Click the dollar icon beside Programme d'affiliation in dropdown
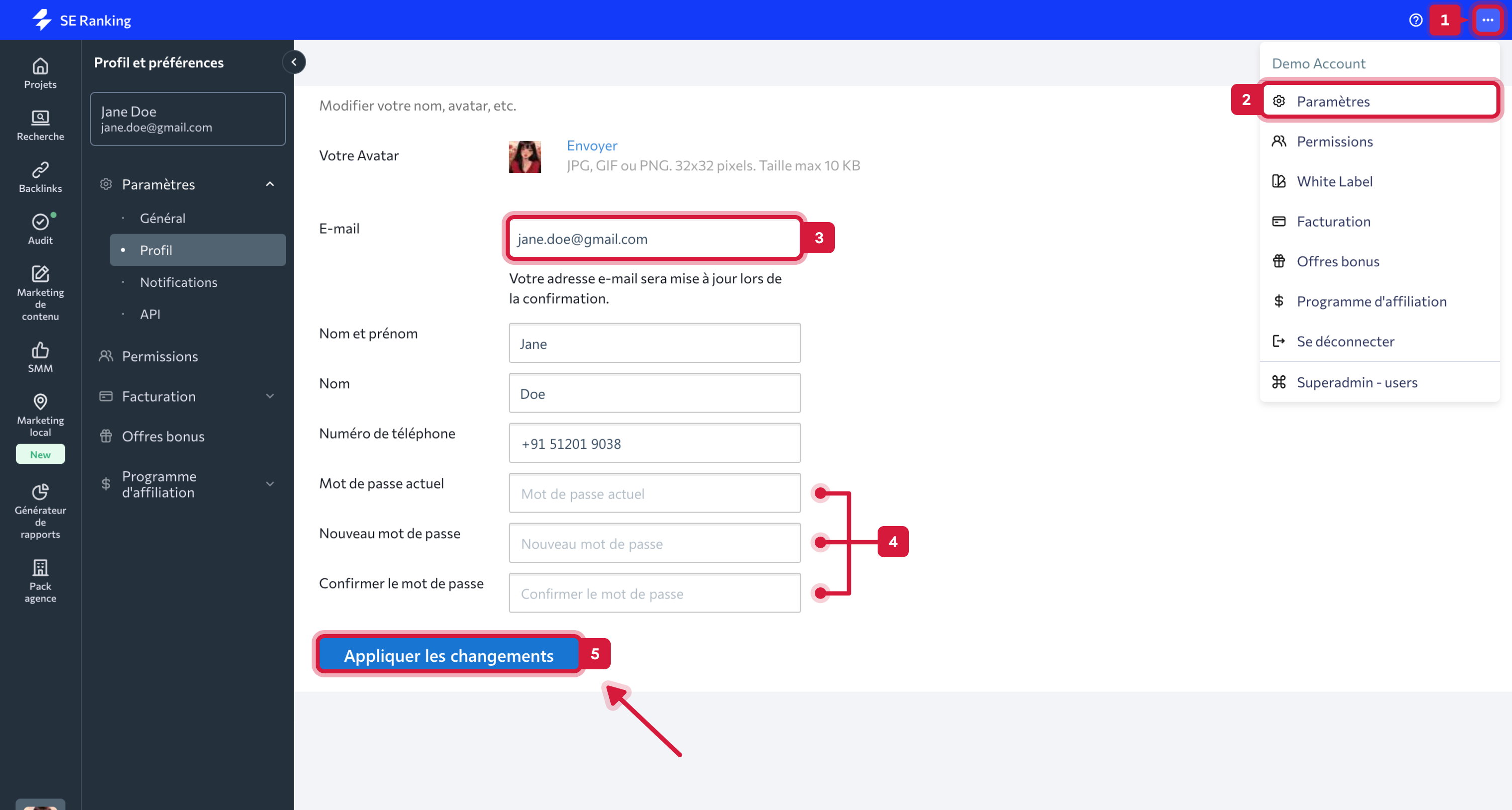The height and width of the screenshot is (810, 1512). pyautogui.click(x=1278, y=301)
